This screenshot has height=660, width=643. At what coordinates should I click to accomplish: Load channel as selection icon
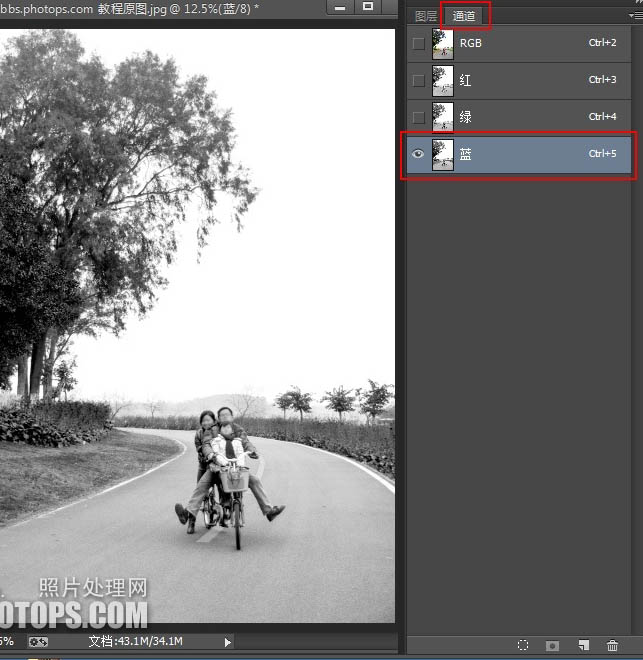pos(522,646)
